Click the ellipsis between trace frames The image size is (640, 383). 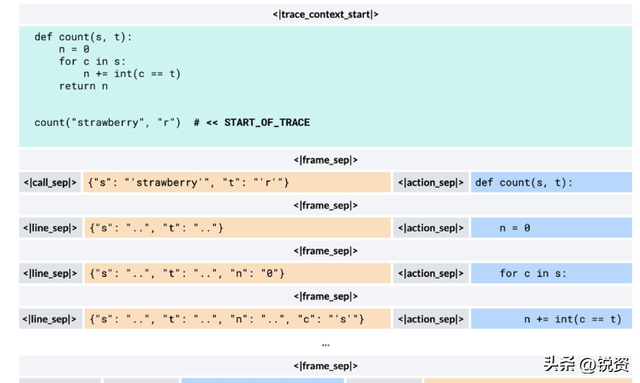[325, 345]
